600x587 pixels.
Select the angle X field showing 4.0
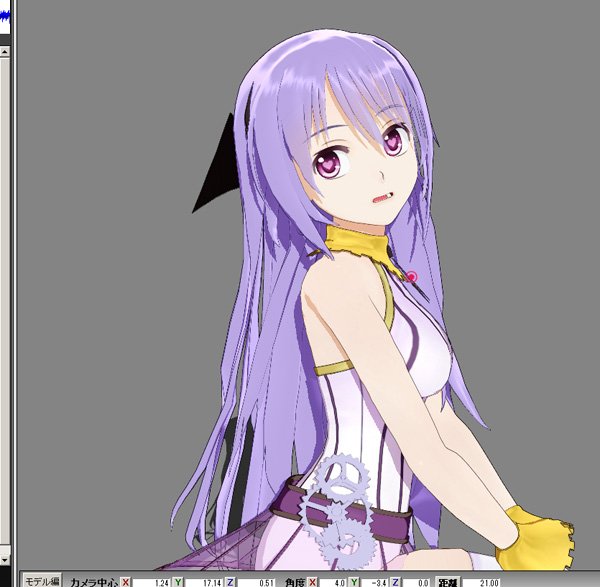[333, 582]
